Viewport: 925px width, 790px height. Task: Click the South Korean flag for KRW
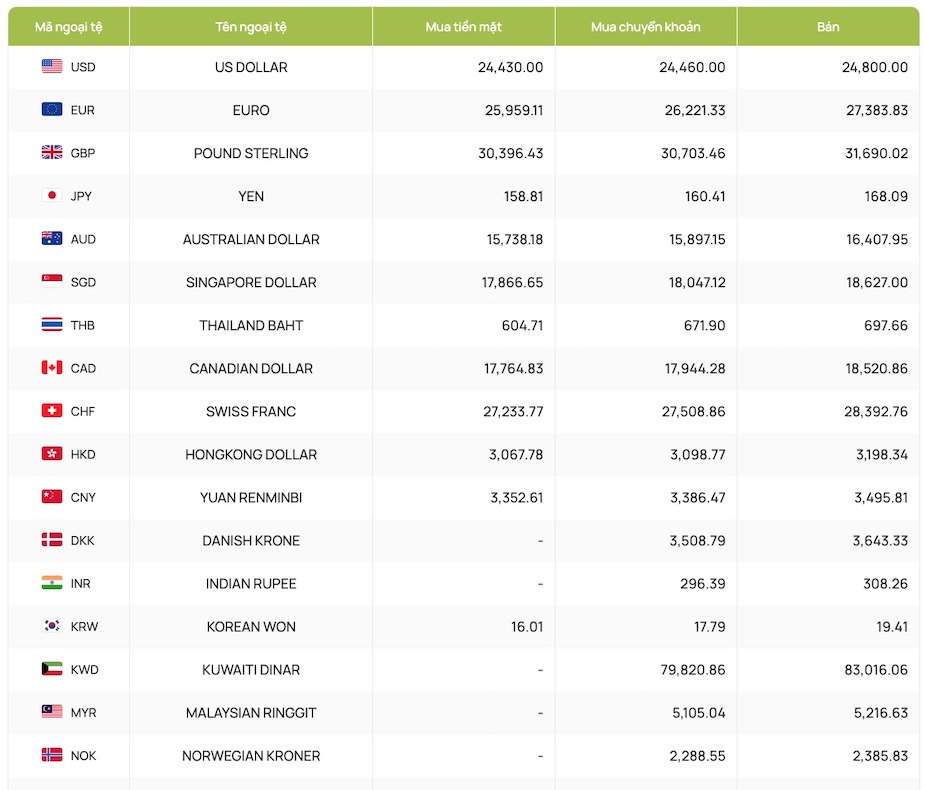point(52,626)
